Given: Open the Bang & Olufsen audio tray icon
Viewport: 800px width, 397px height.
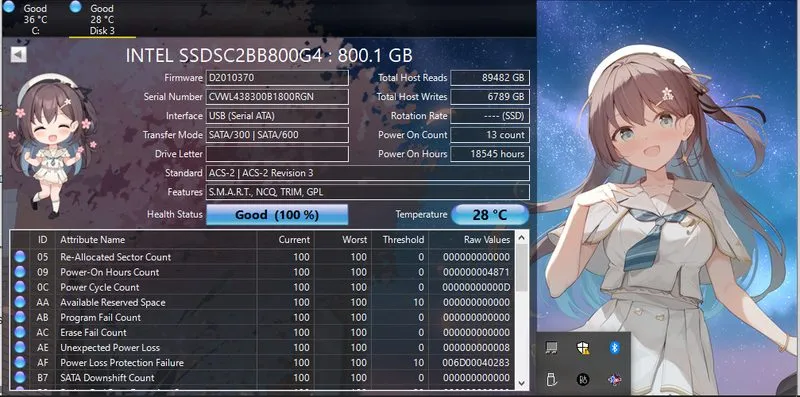Looking at the screenshot, I should 583,379.
